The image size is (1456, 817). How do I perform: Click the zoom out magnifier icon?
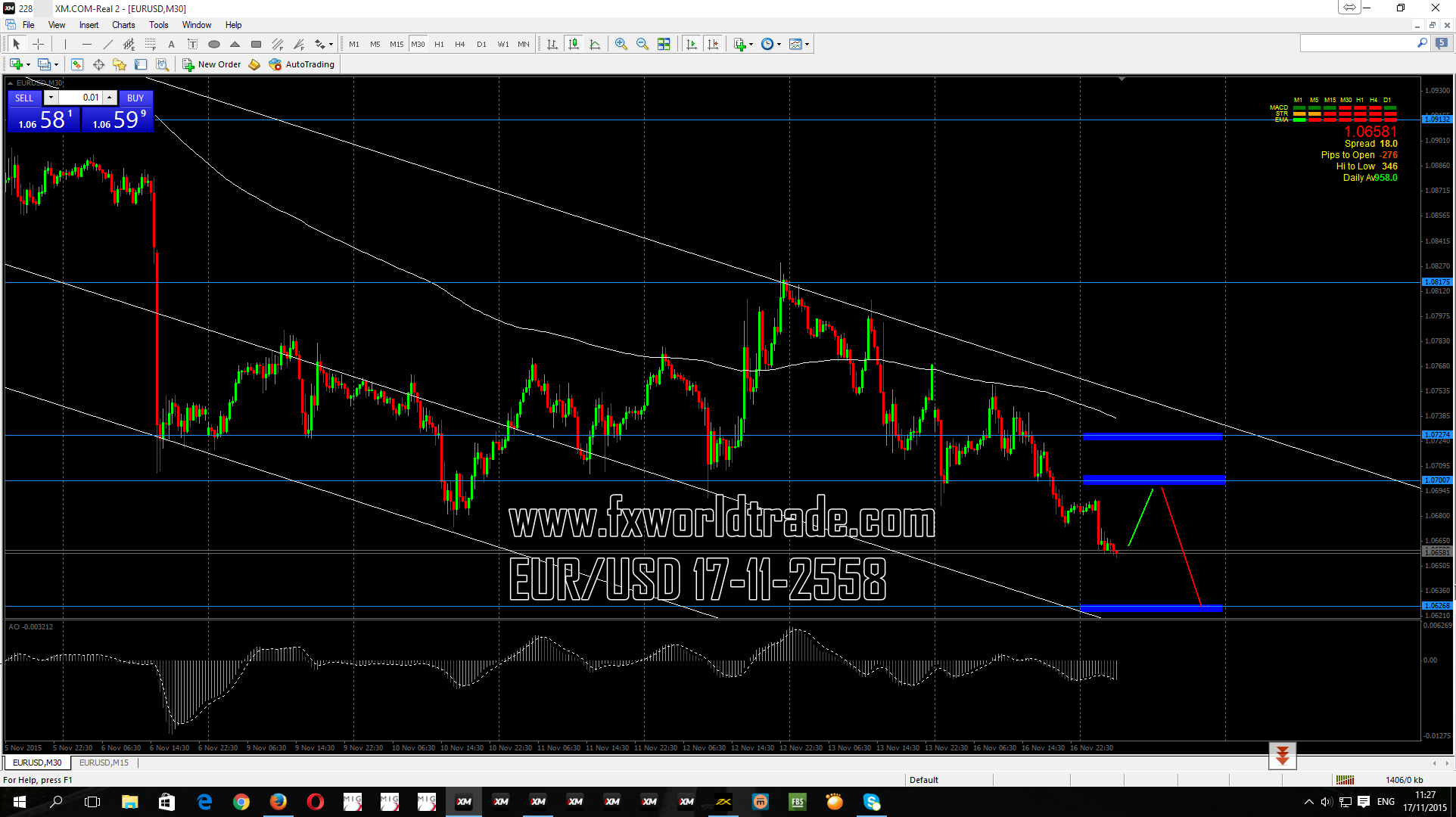[642, 44]
